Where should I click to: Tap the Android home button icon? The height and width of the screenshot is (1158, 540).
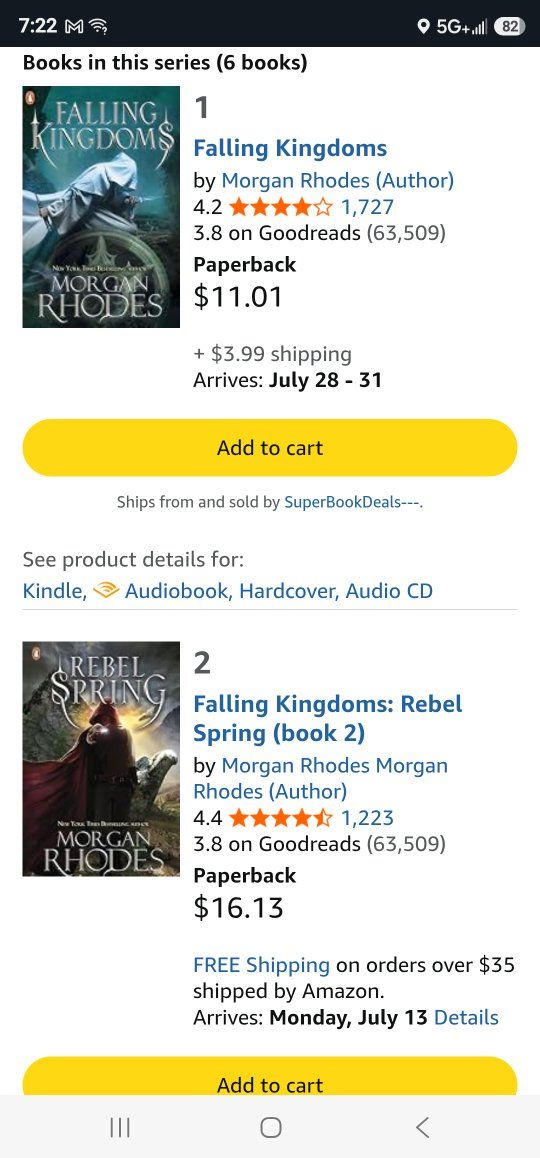[x=270, y=1127]
